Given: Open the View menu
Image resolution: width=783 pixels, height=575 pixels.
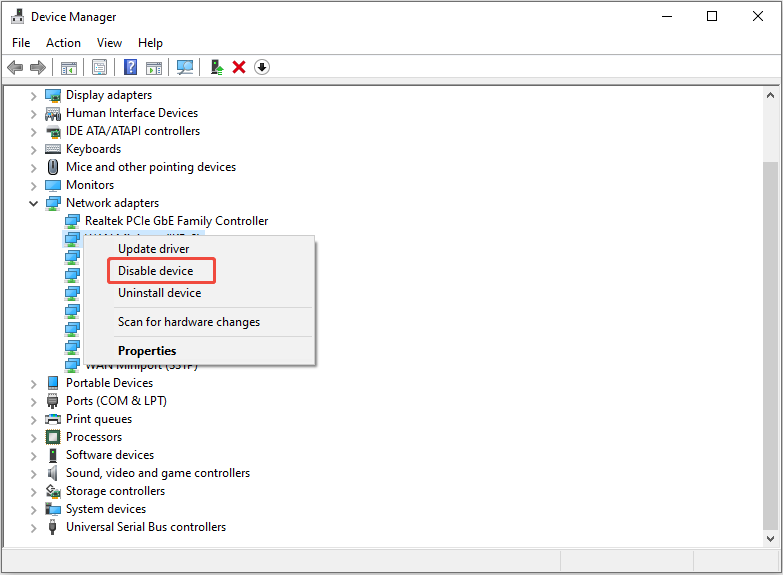Looking at the screenshot, I should (x=109, y=43).
